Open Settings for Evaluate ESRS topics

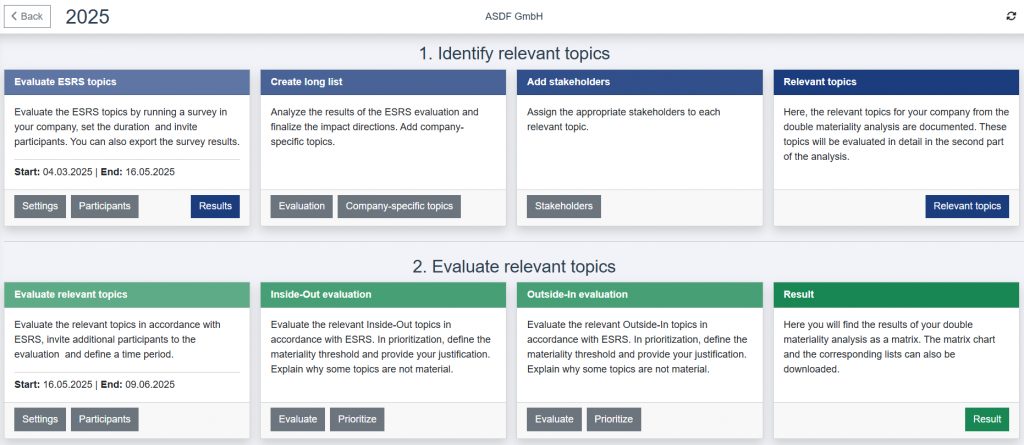40,206
